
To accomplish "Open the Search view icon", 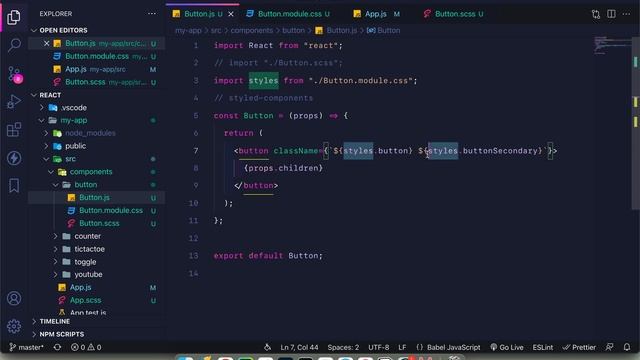I will 14,44.
